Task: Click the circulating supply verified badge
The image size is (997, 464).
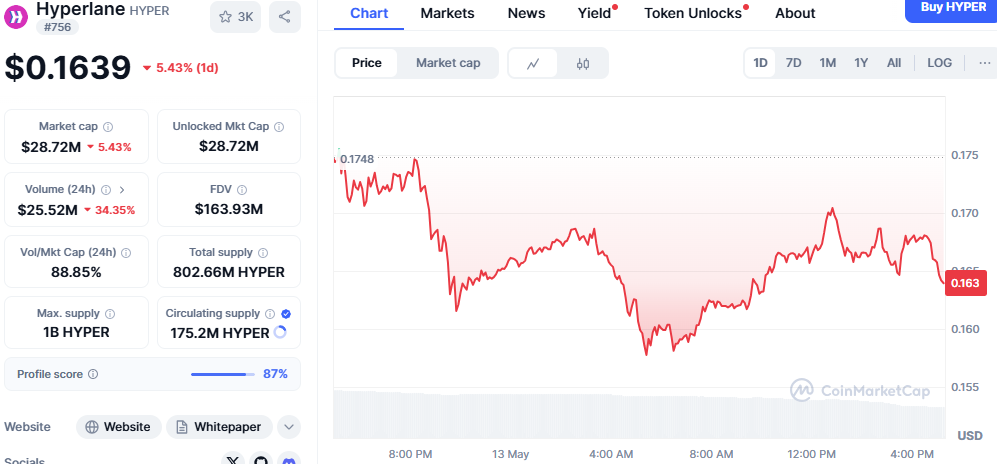Action: coord(286,313)
